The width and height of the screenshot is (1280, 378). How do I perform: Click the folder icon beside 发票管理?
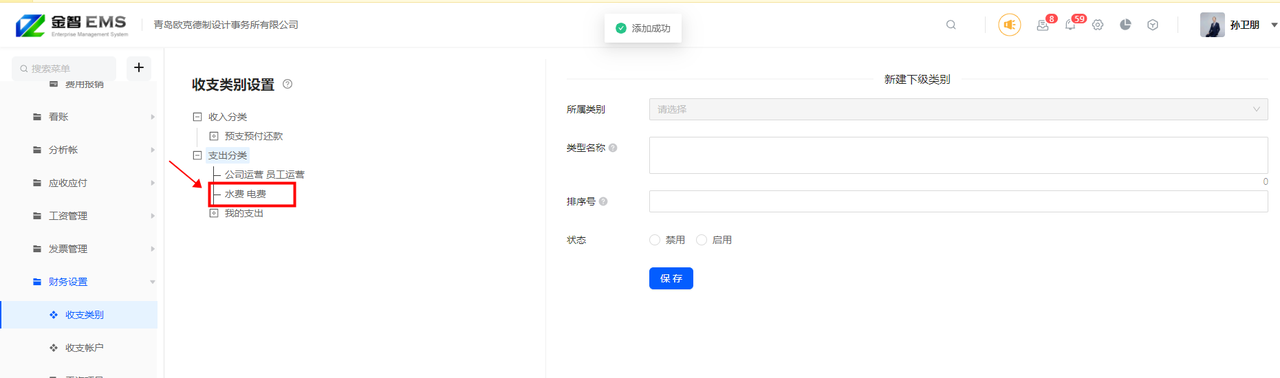click(38, 249)
